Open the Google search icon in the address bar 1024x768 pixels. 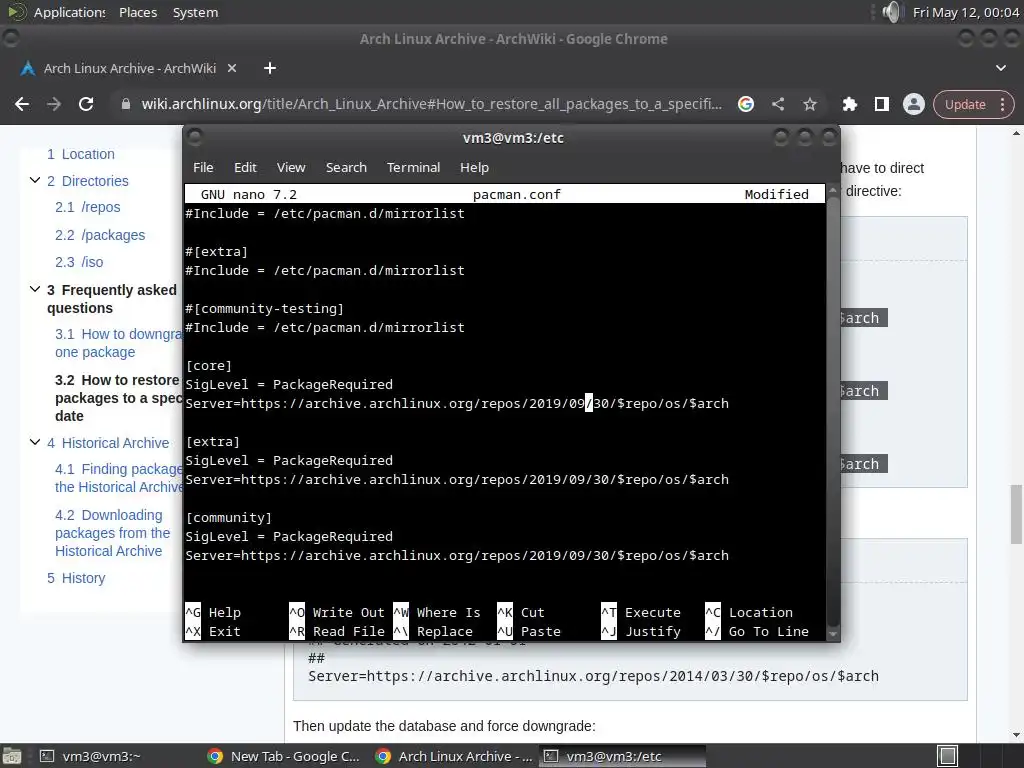click(746, 104)
